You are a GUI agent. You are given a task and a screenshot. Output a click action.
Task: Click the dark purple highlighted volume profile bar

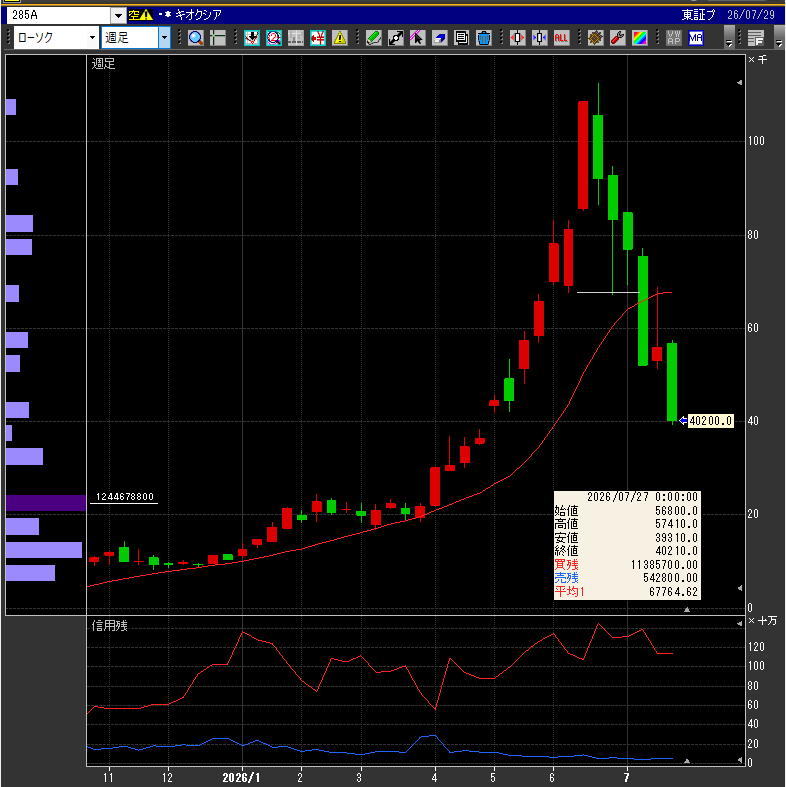[x=46, y=503]
